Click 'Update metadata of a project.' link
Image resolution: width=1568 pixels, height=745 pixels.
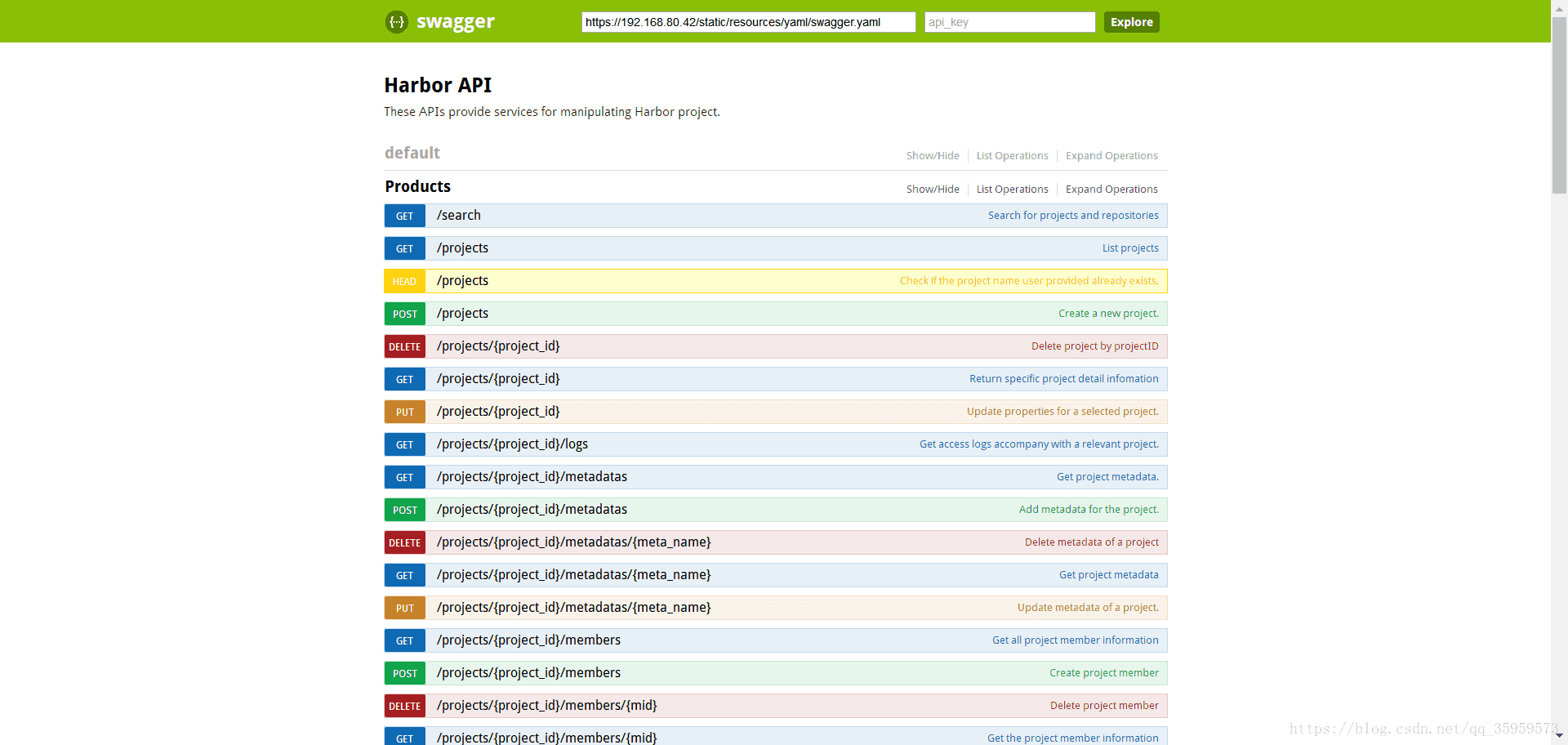1088,608
